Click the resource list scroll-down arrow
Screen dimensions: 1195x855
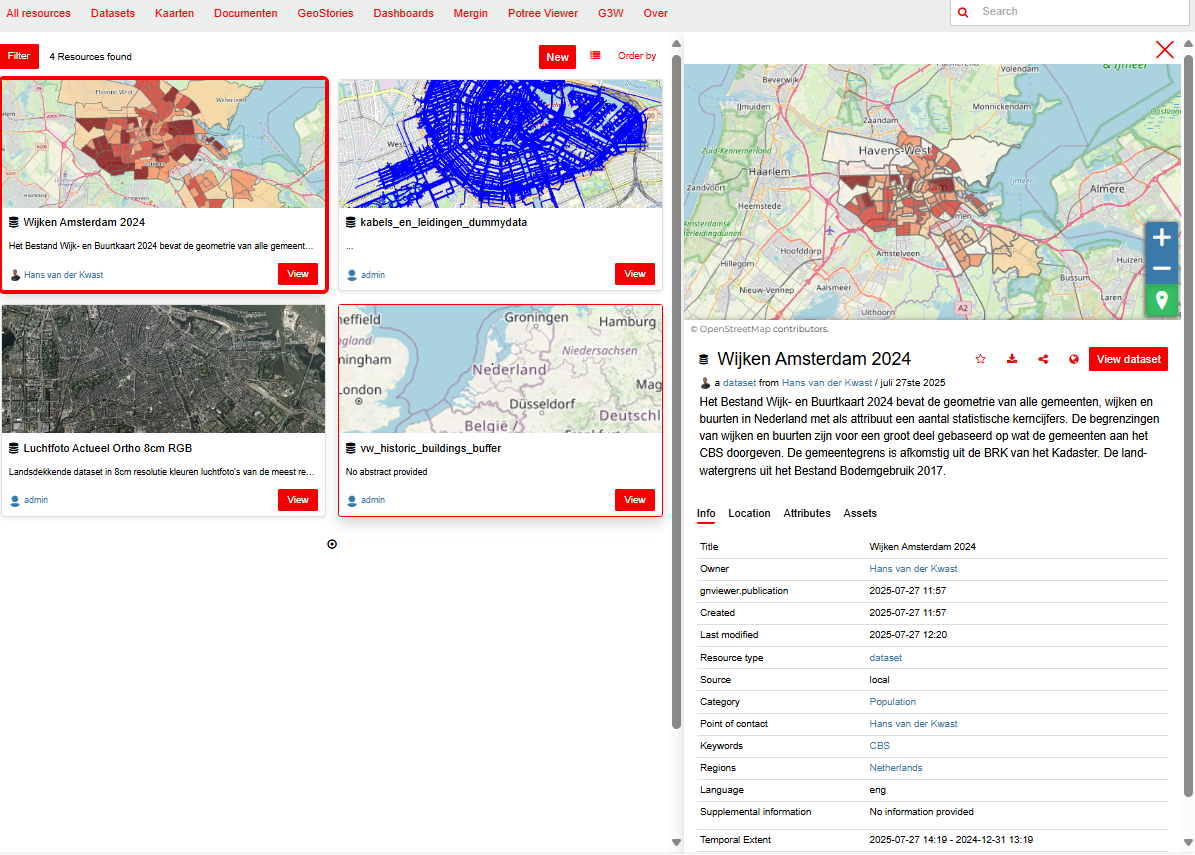coord(676,842)
